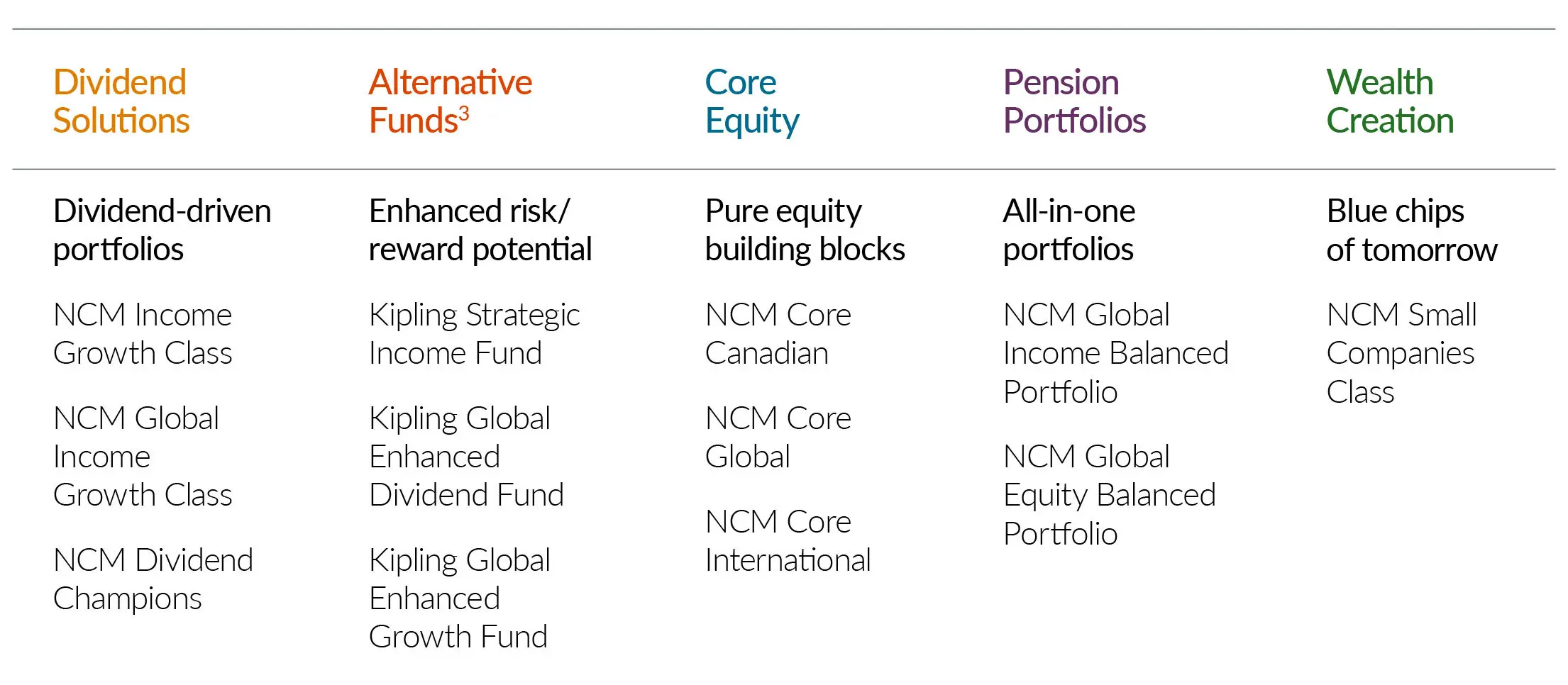The image size is (1568, 685).
Task: Open NCM Small Companies Class fund
Action: [1401, 353]
